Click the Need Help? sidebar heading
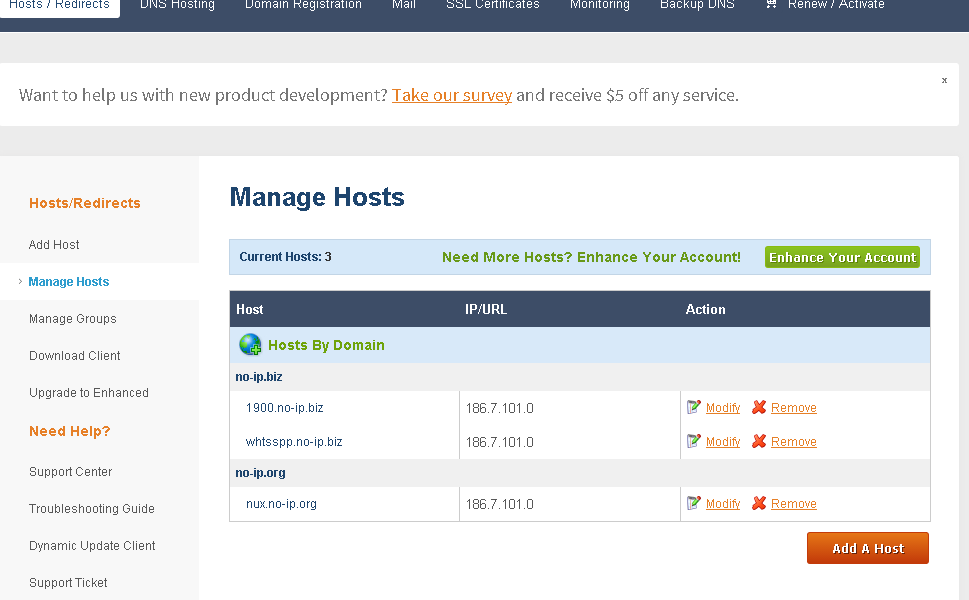The width and height of the screenshot is (969, 600). [69, 431]
